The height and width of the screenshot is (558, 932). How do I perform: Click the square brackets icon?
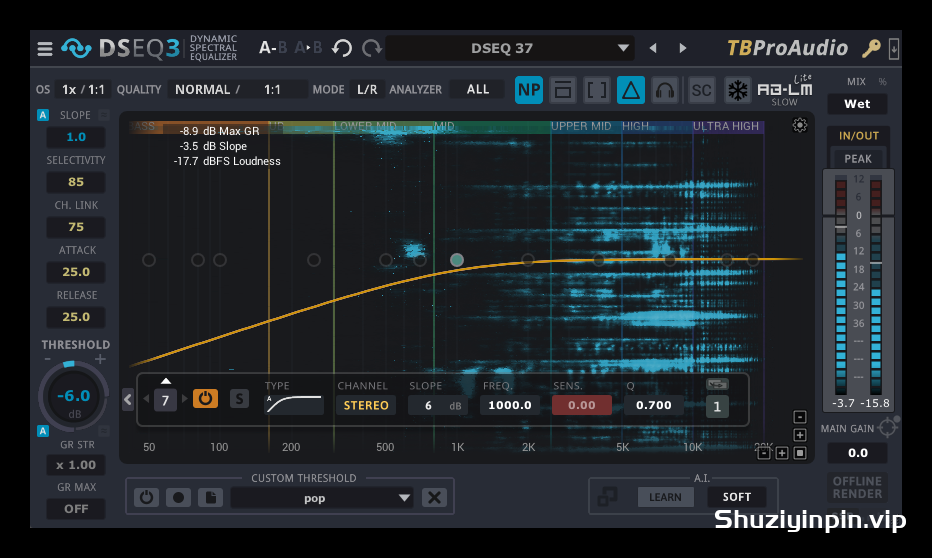(597, 90)
